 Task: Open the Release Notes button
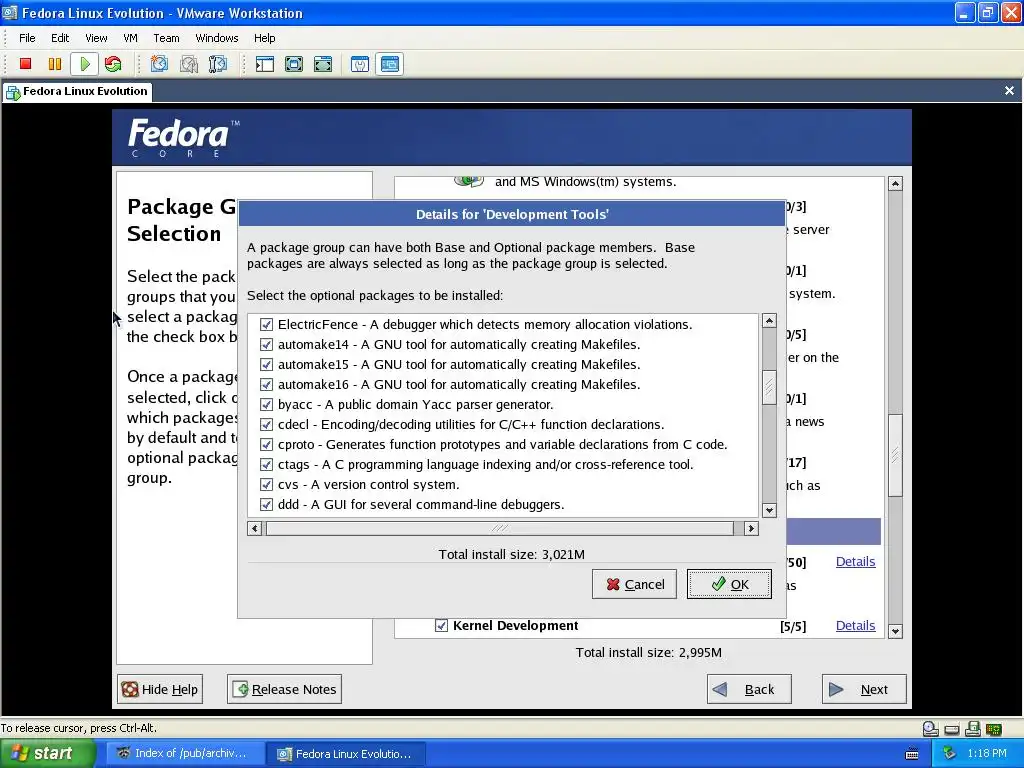pyautogui.click(x=285, y=689)
